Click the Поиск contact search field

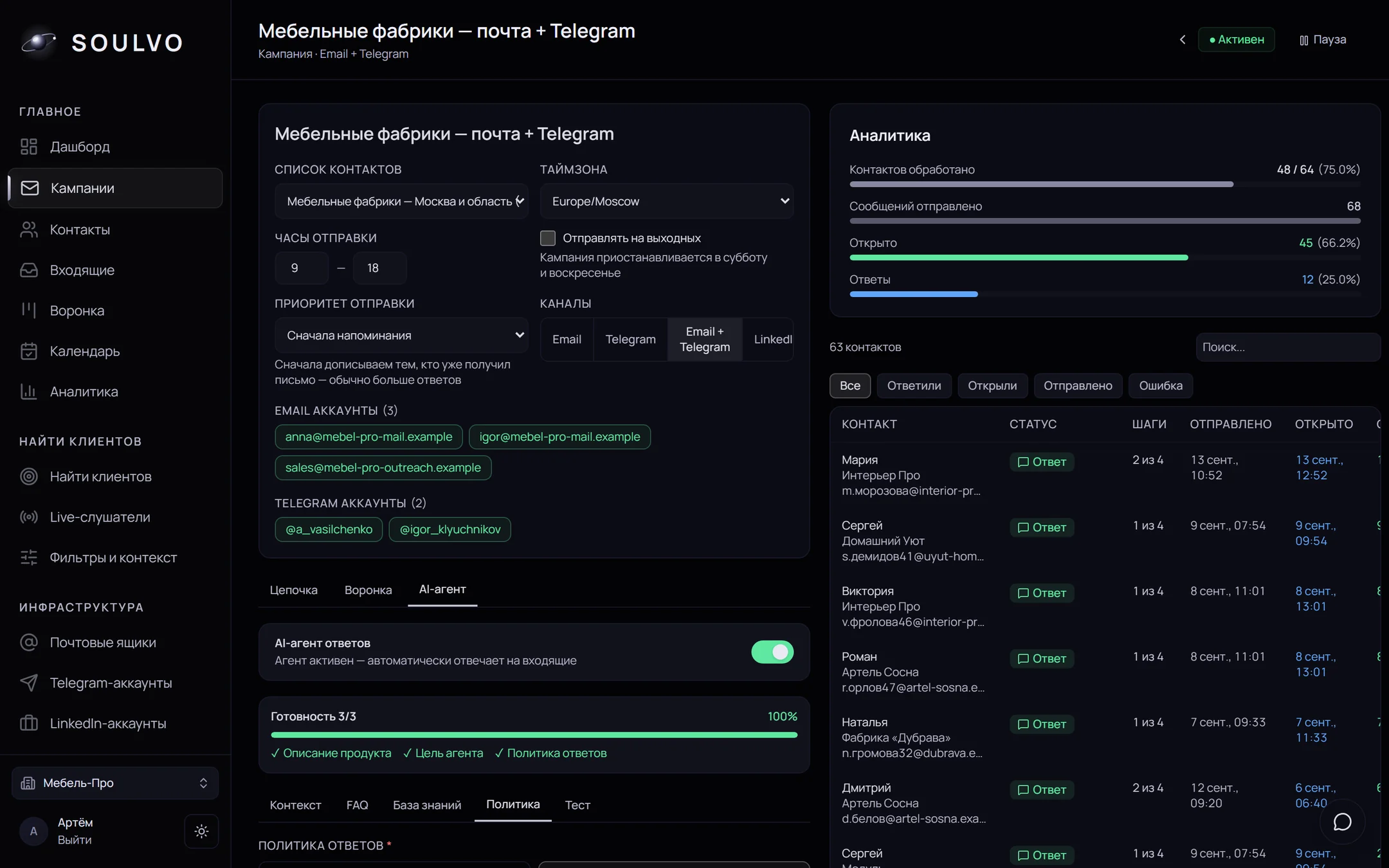1288,347
